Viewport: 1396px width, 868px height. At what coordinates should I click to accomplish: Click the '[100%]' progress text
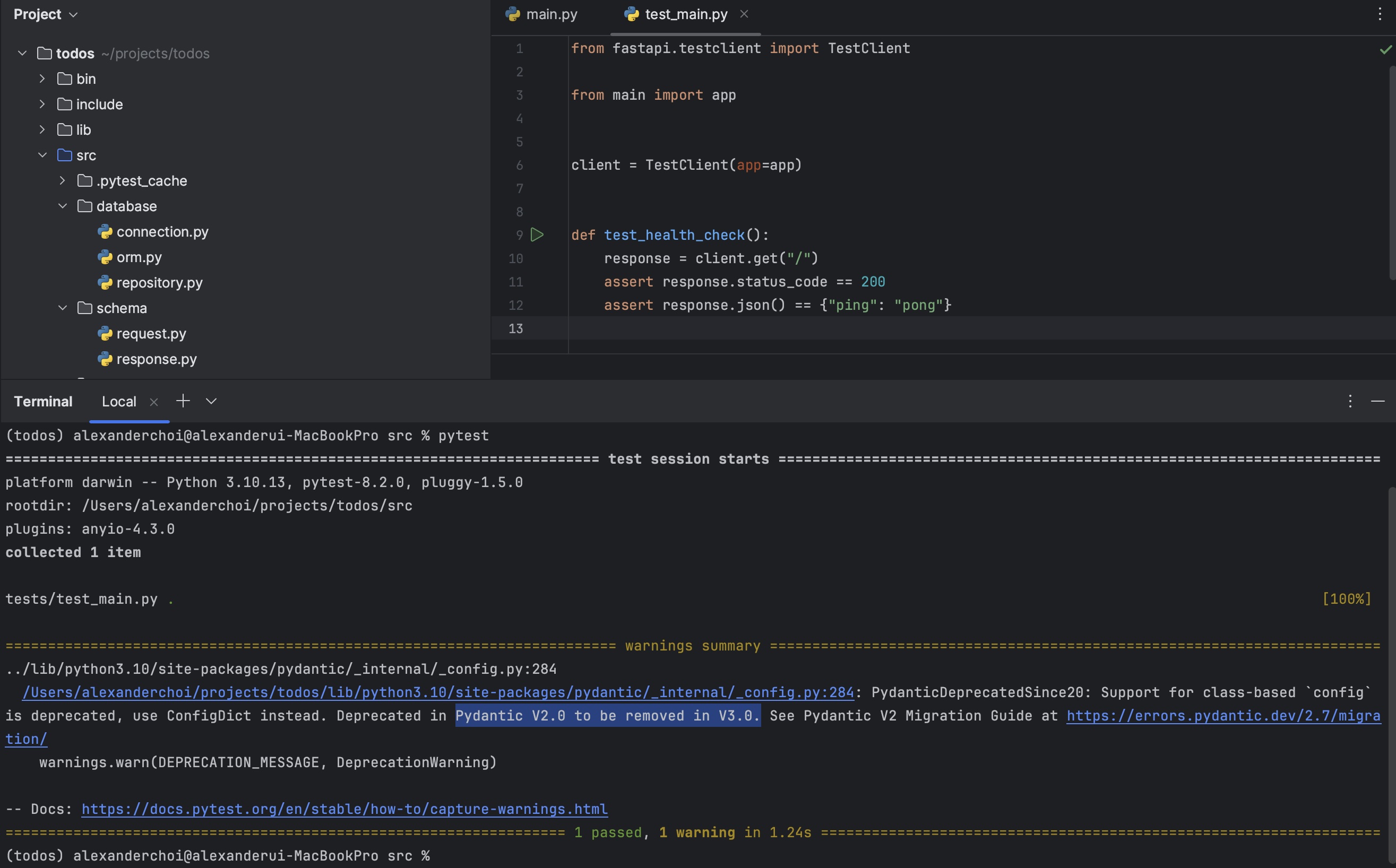(1347, 599)
